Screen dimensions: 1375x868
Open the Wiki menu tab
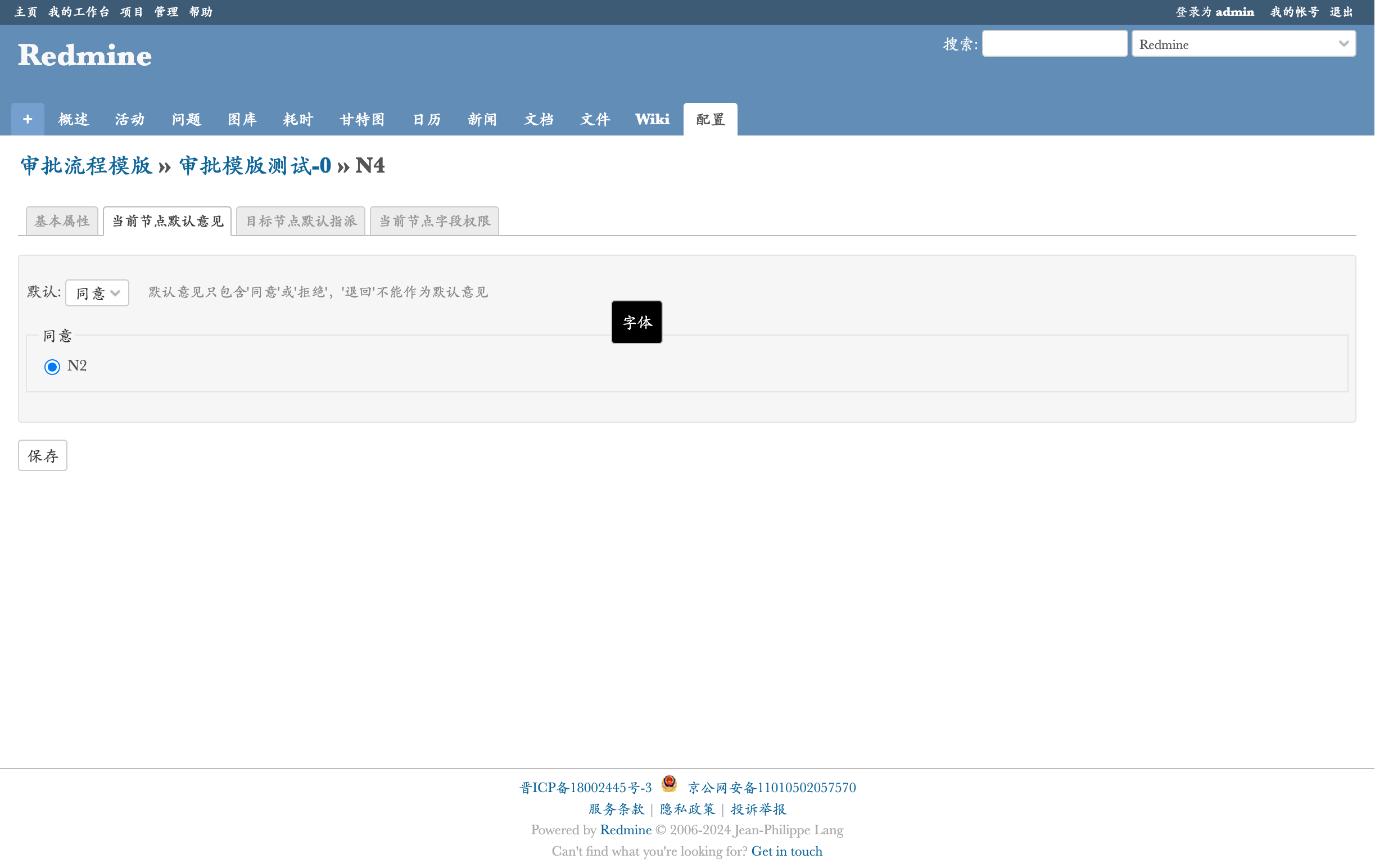point(652,119)
